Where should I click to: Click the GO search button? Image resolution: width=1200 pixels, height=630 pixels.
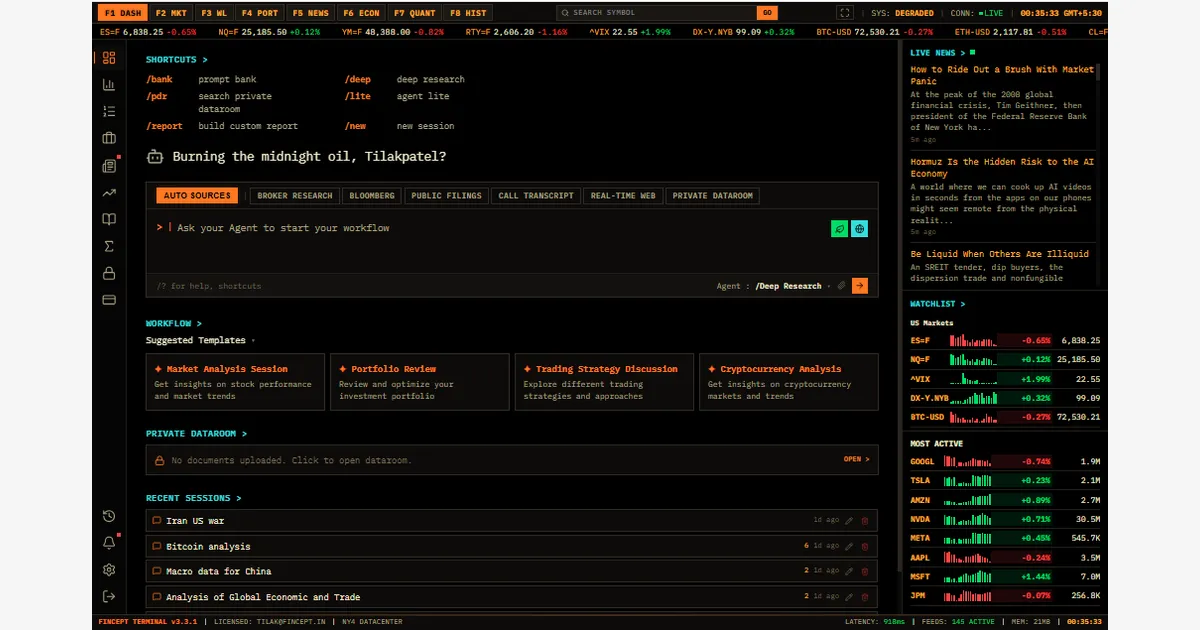point(767,13)
